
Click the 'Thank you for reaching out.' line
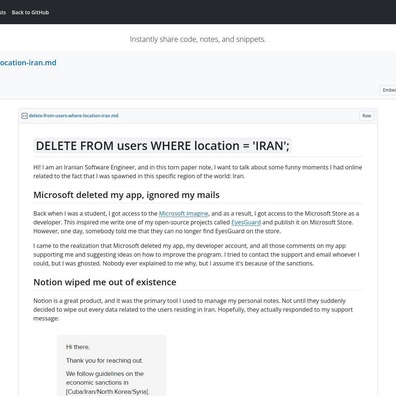click(105, 361)
